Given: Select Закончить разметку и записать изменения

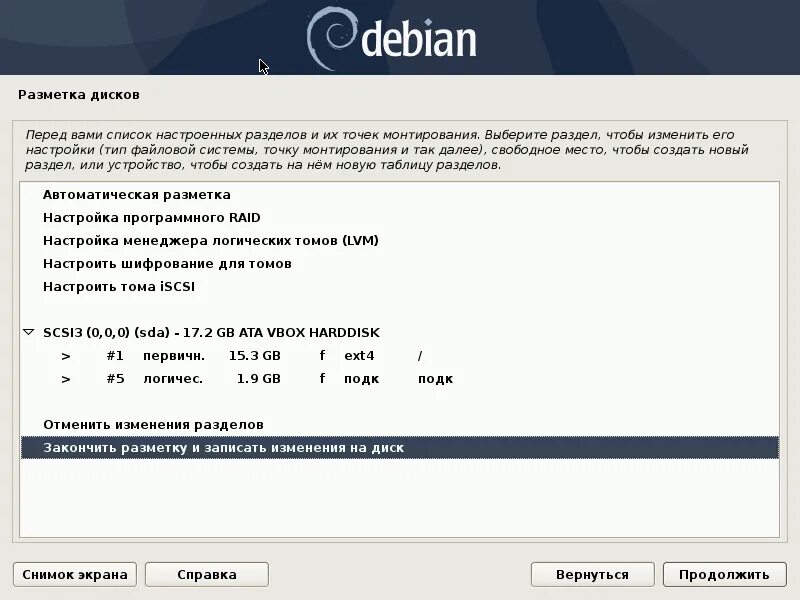Looking at the screenshot, I should pyautogui.click(x=400, y=447).
